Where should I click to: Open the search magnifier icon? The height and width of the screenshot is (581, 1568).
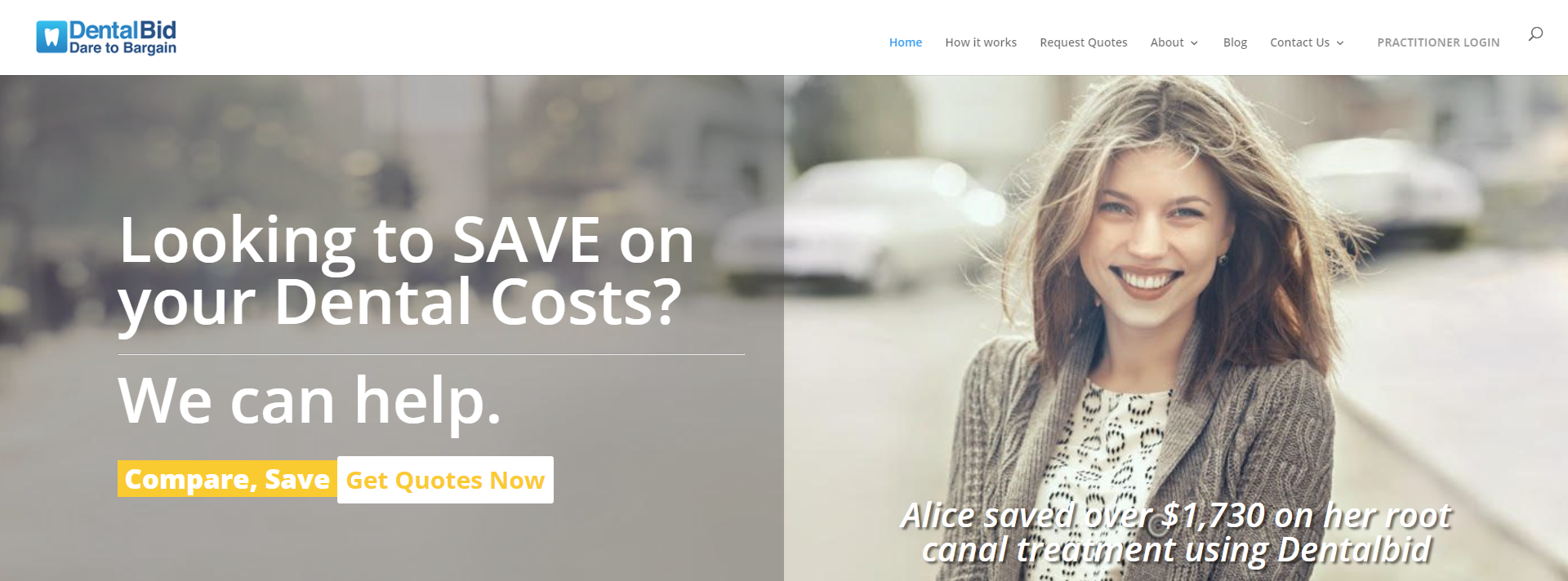coord(1535,33)
